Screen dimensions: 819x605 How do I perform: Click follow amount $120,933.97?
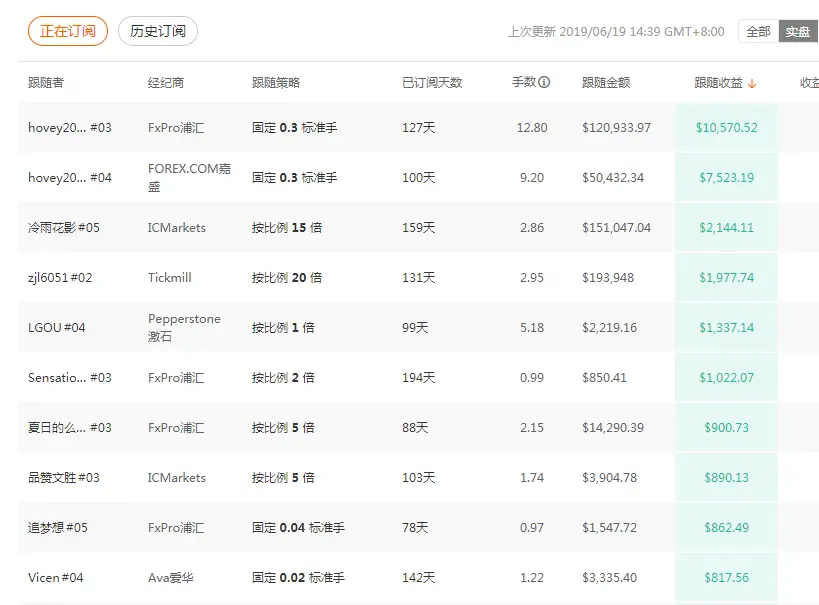pos(616,127)
